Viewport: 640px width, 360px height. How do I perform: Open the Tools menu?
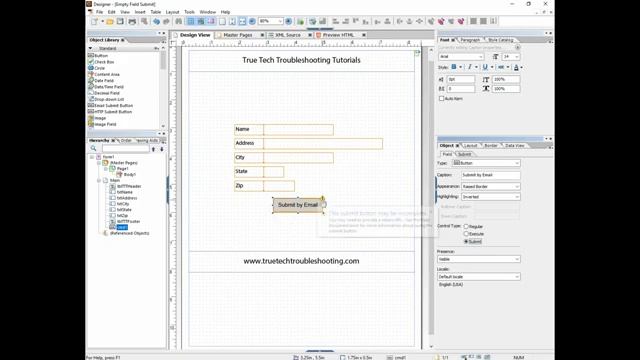tap(189, 12)
